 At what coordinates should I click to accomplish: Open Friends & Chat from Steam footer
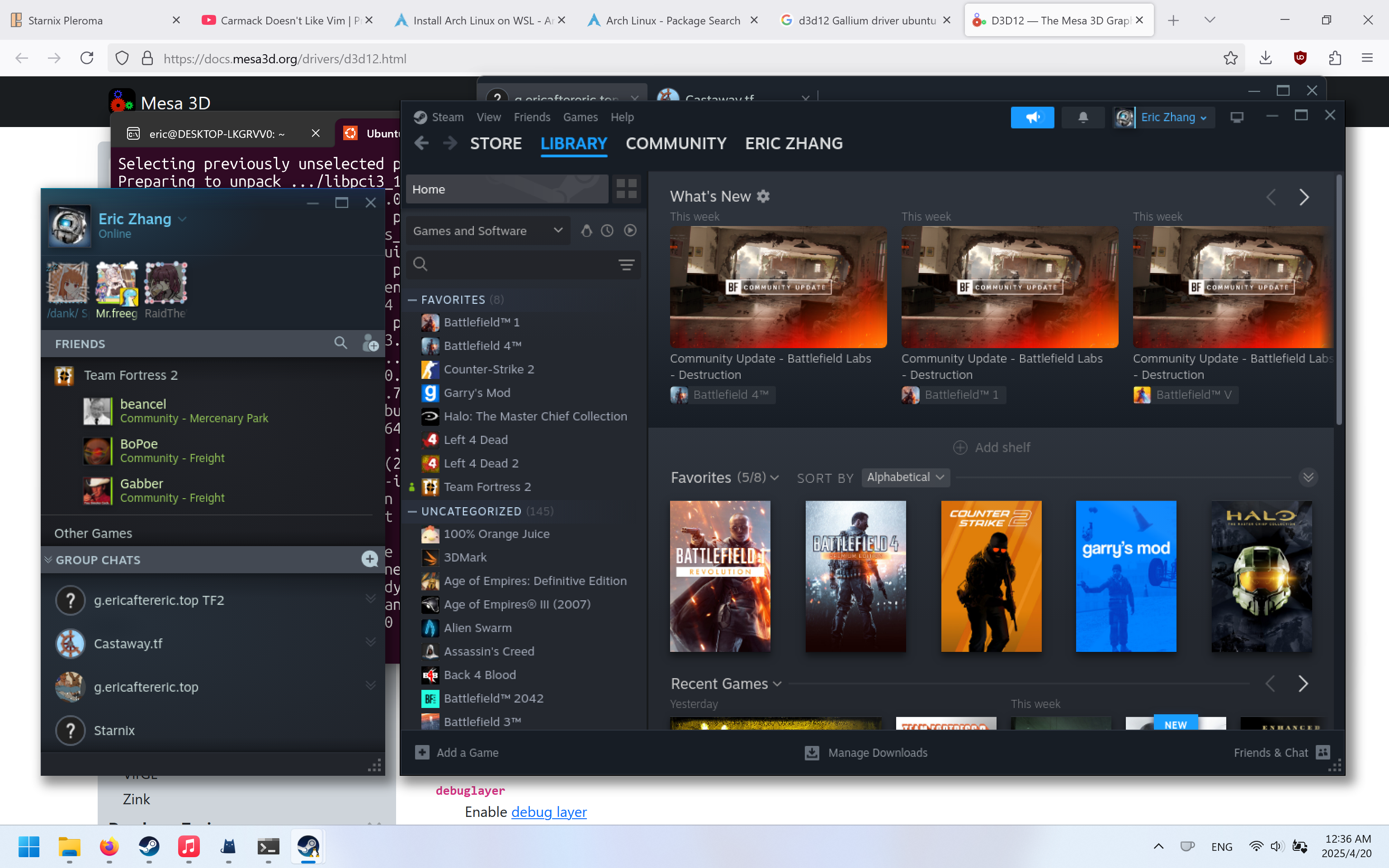[x=1282, y=752]
